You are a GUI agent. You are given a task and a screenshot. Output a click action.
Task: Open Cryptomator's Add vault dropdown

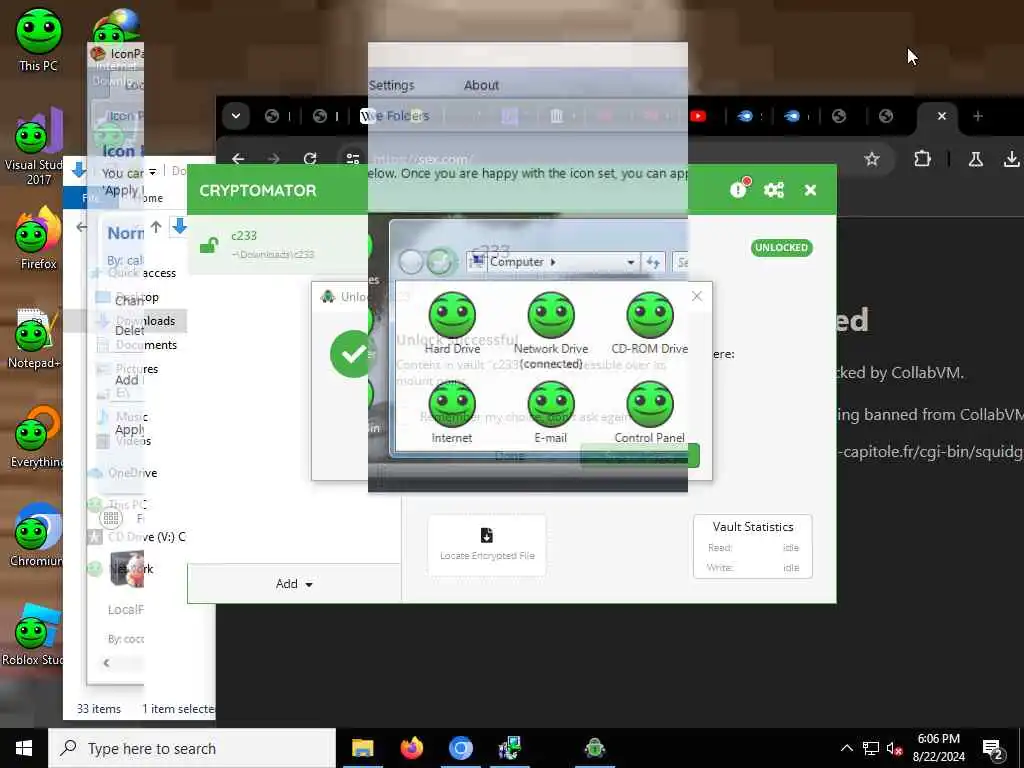coord(294,584)
